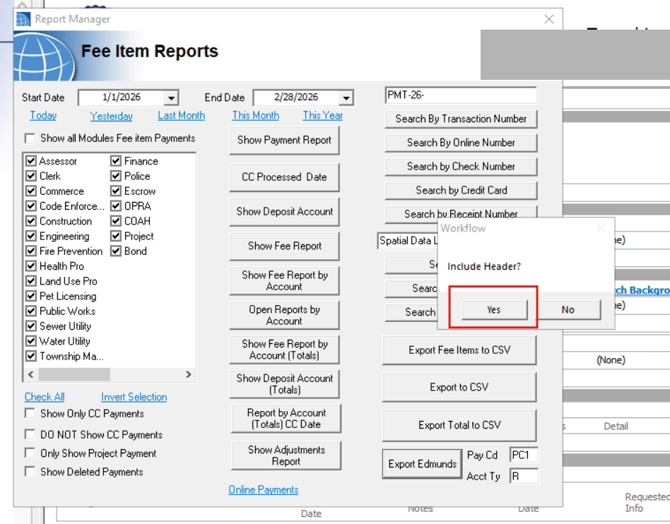This screenshot has width=670, height=524.
Task: Toggle the Police module checkbox
Action: pos(116,176)
